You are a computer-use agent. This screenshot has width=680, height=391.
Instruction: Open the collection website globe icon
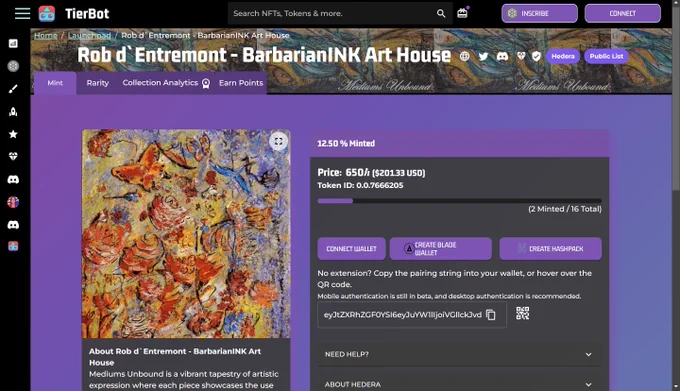click(x=464, y=56)
